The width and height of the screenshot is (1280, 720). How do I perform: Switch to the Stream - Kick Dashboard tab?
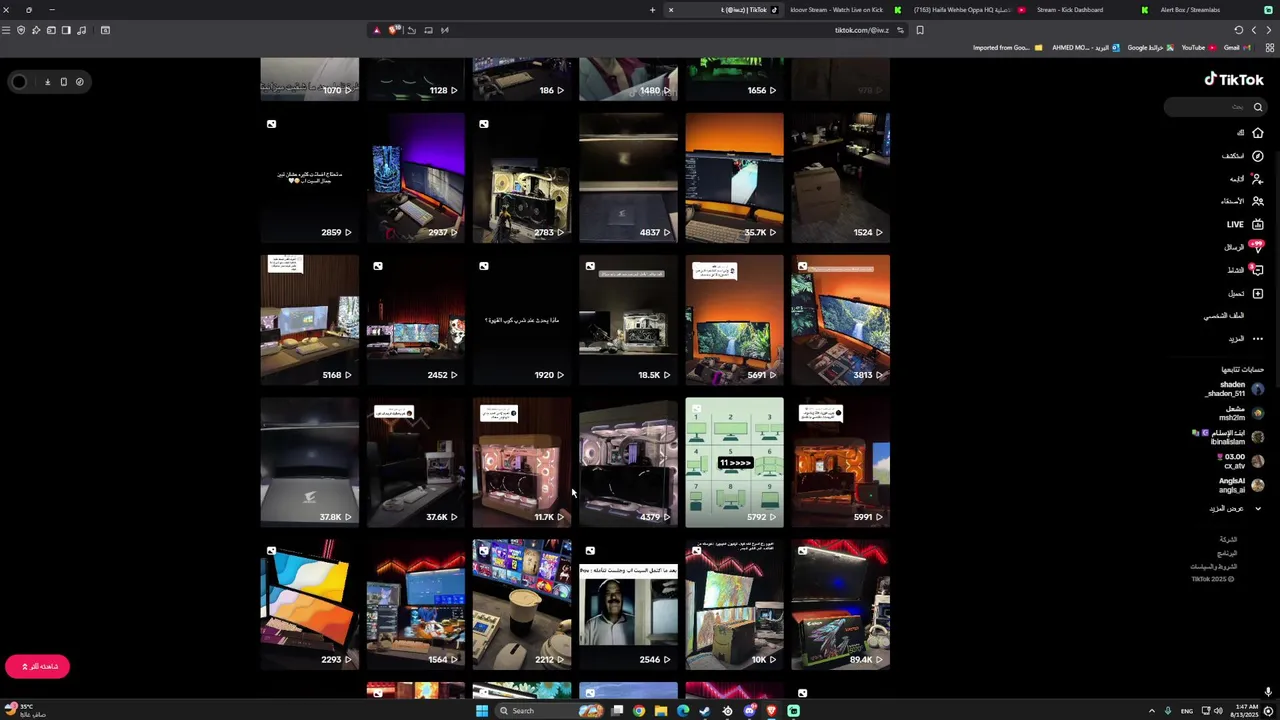(x=1092, y=10)
